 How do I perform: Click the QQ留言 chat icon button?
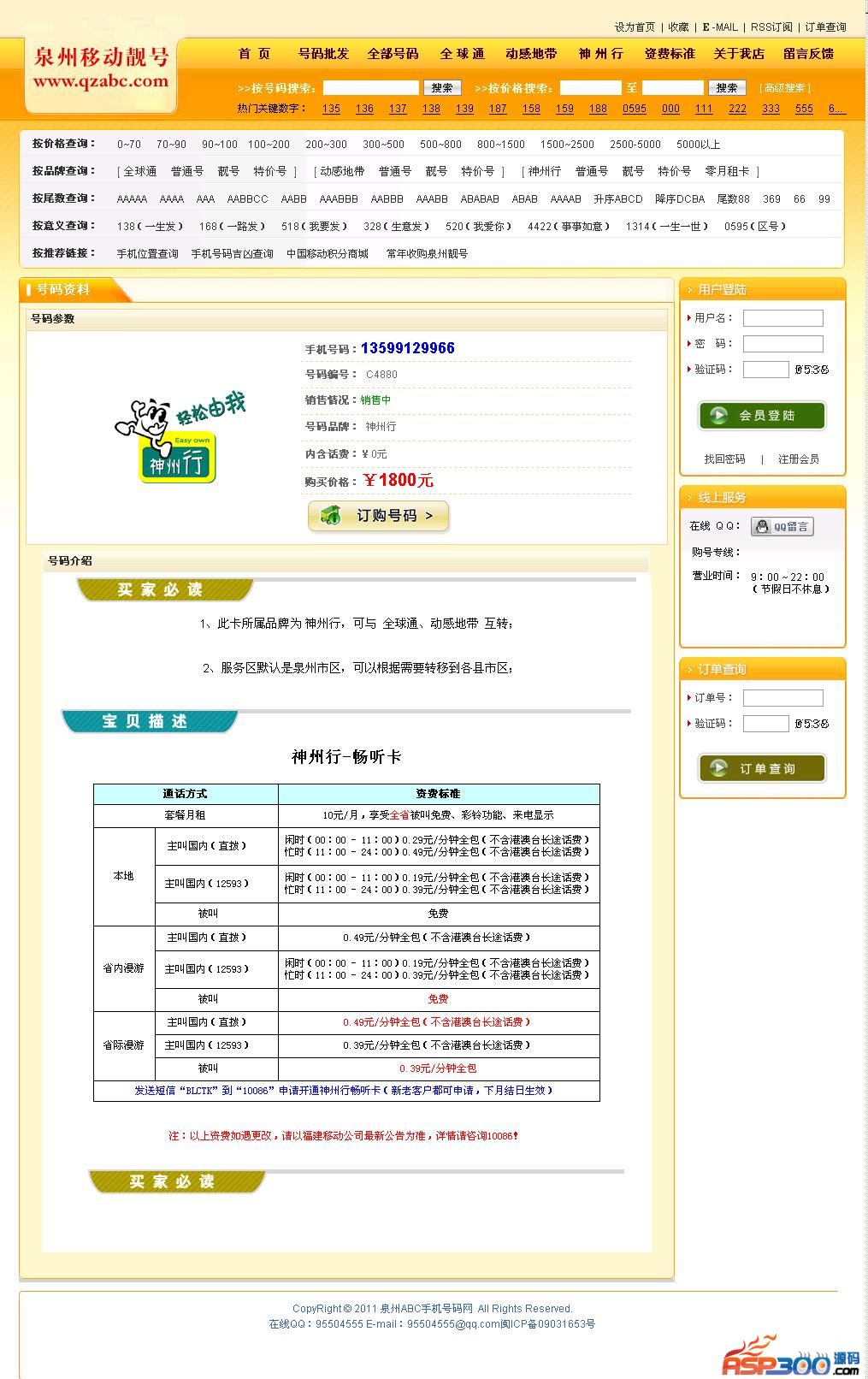pyautogui.click(x=782, y=526)
